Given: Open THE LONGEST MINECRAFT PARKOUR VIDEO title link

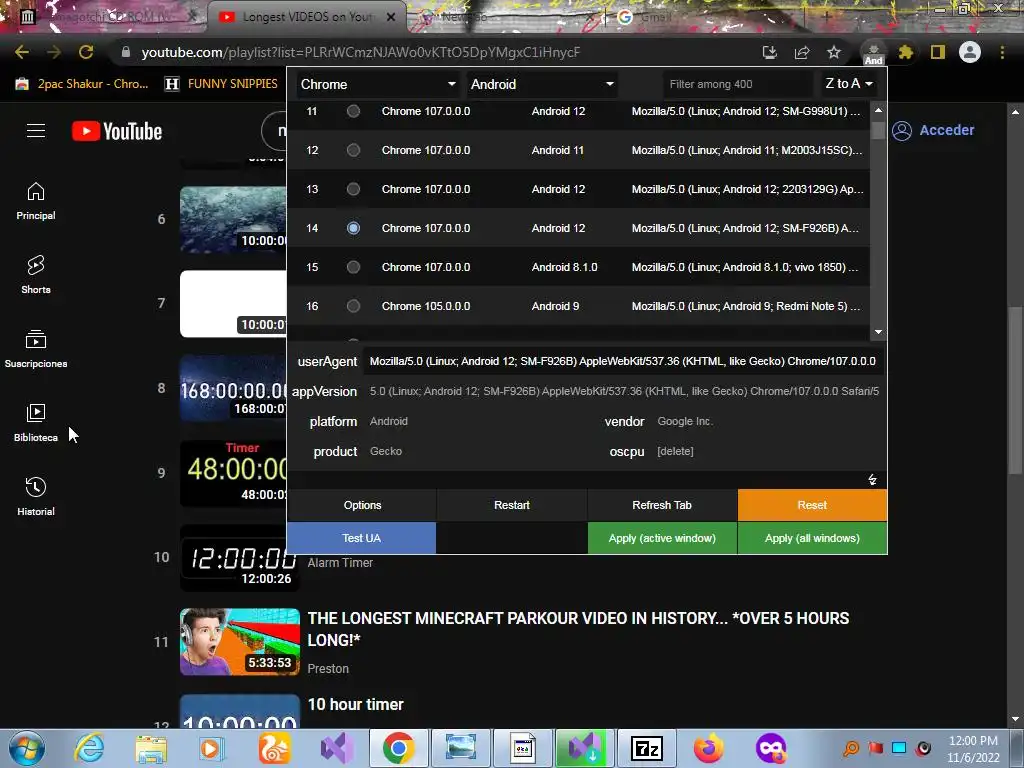Looking at the screenshot, I should pyautogui.click(x=578, y=629).
